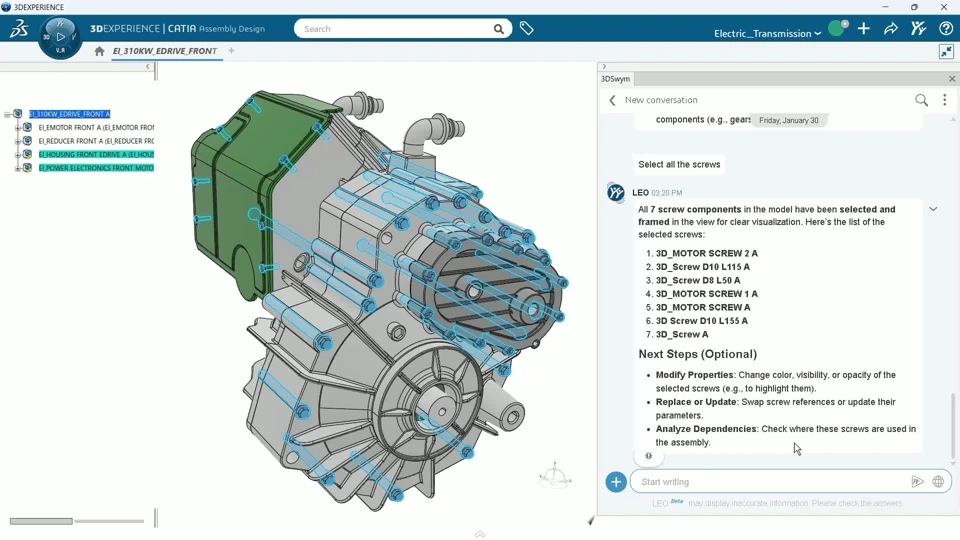Click the collapse fullscreen arrows icon

947,51
